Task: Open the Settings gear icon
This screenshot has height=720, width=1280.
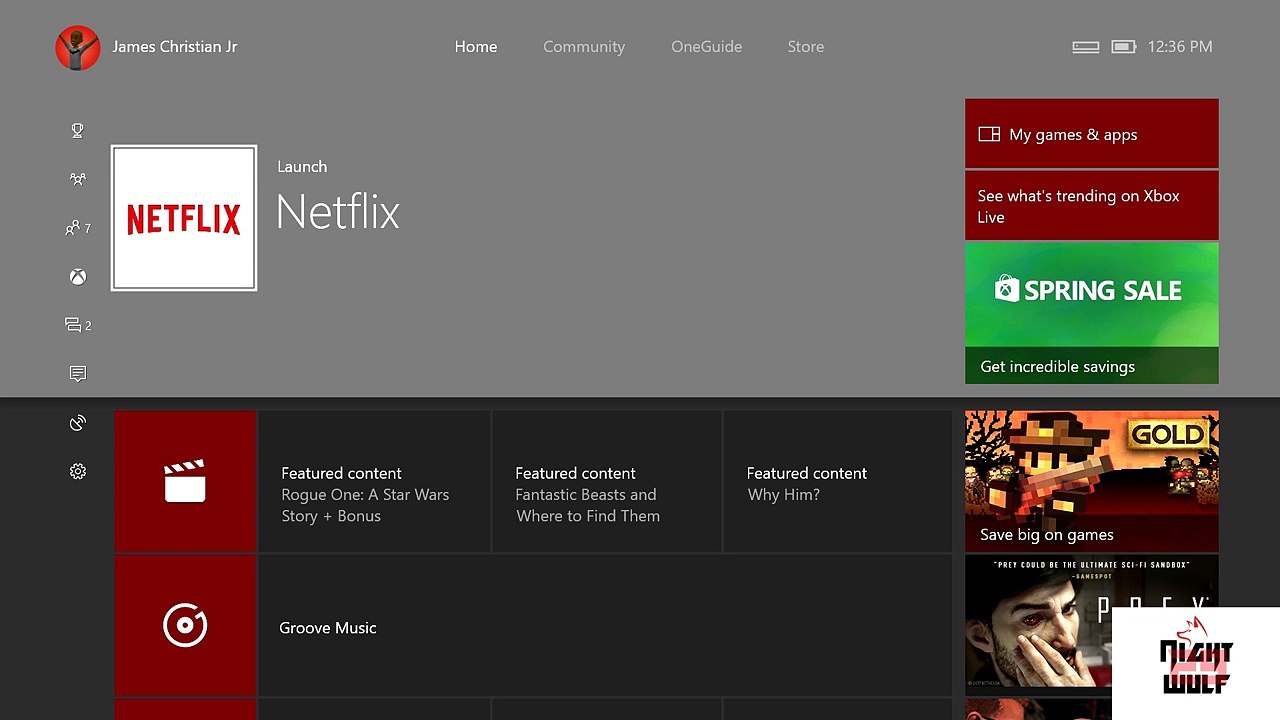Action: (77, 471)
